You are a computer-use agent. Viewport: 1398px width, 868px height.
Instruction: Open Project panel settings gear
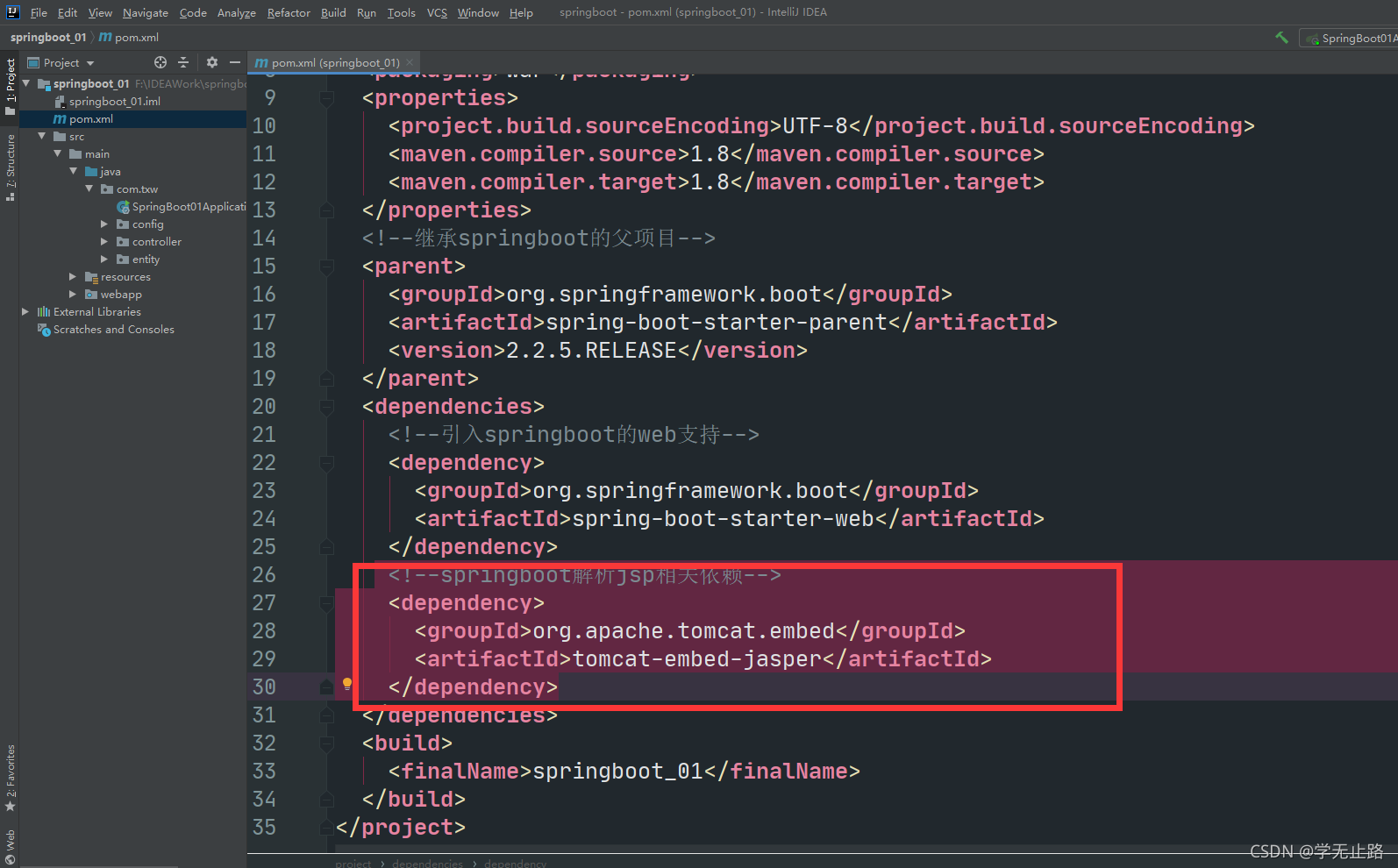tap(211, 62)
